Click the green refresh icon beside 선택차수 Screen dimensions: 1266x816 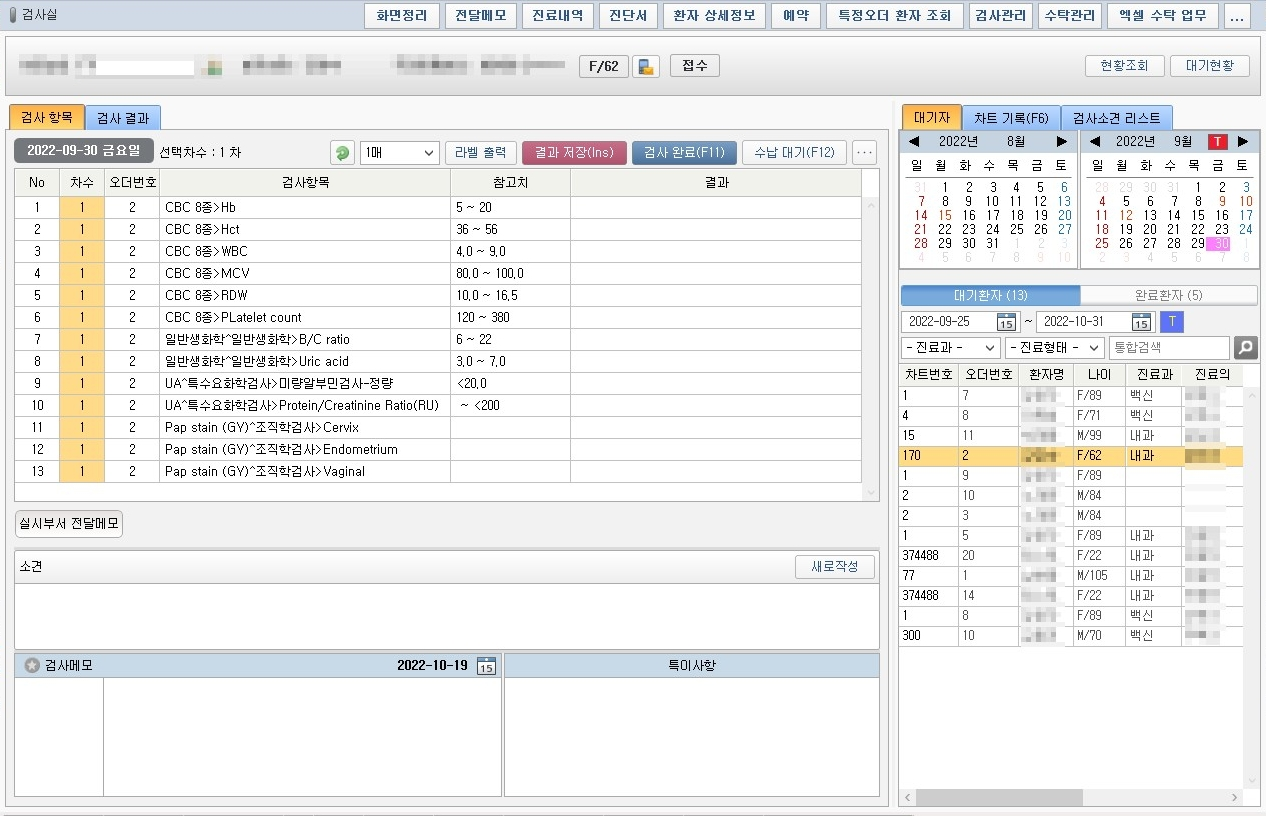click(x=342, y=153)
